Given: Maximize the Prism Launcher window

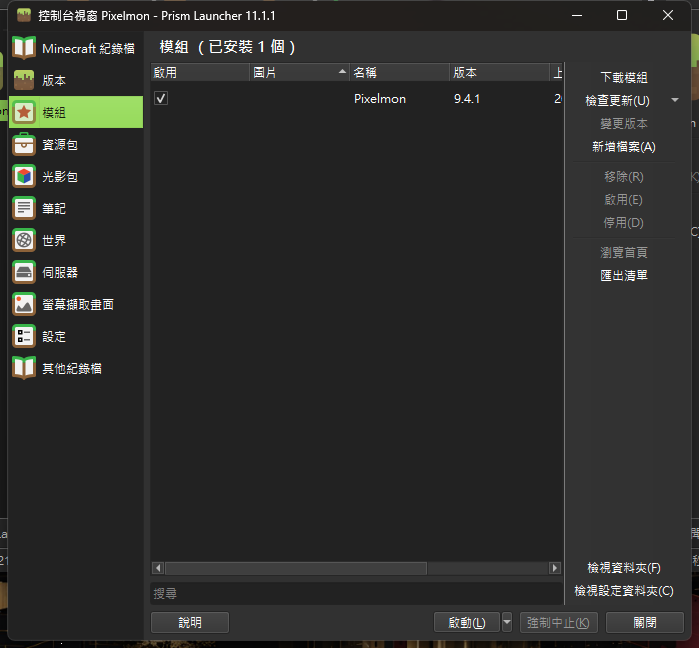Looking at the screenshot, I should click(622, 15).
